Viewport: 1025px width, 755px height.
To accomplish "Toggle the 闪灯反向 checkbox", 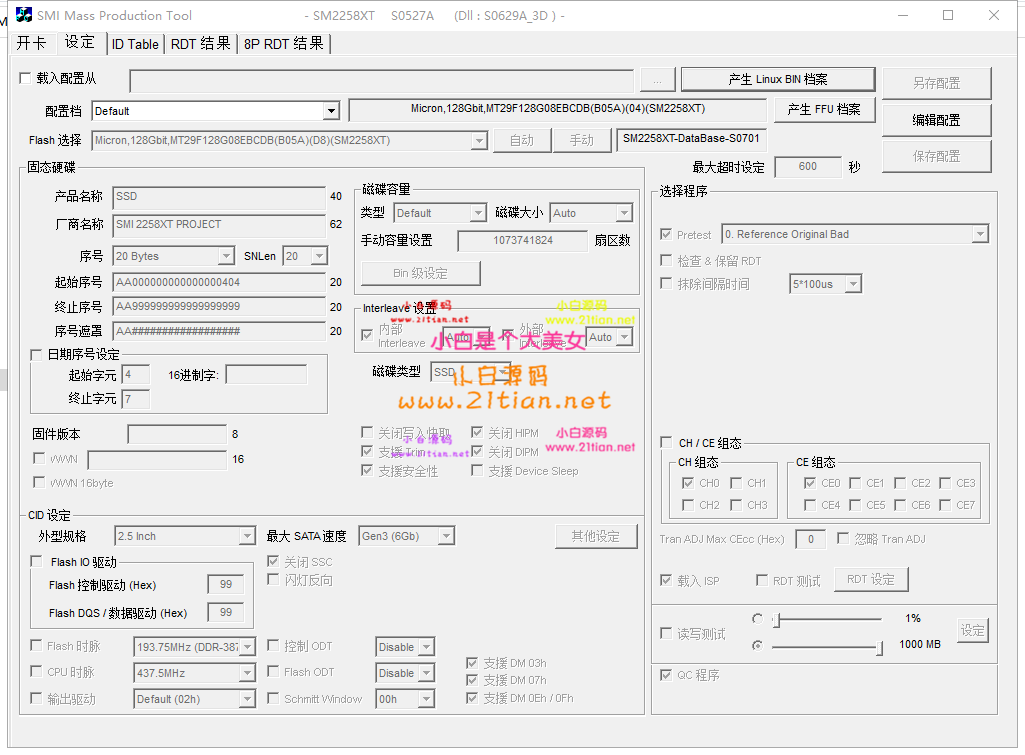I will [273, 580].
